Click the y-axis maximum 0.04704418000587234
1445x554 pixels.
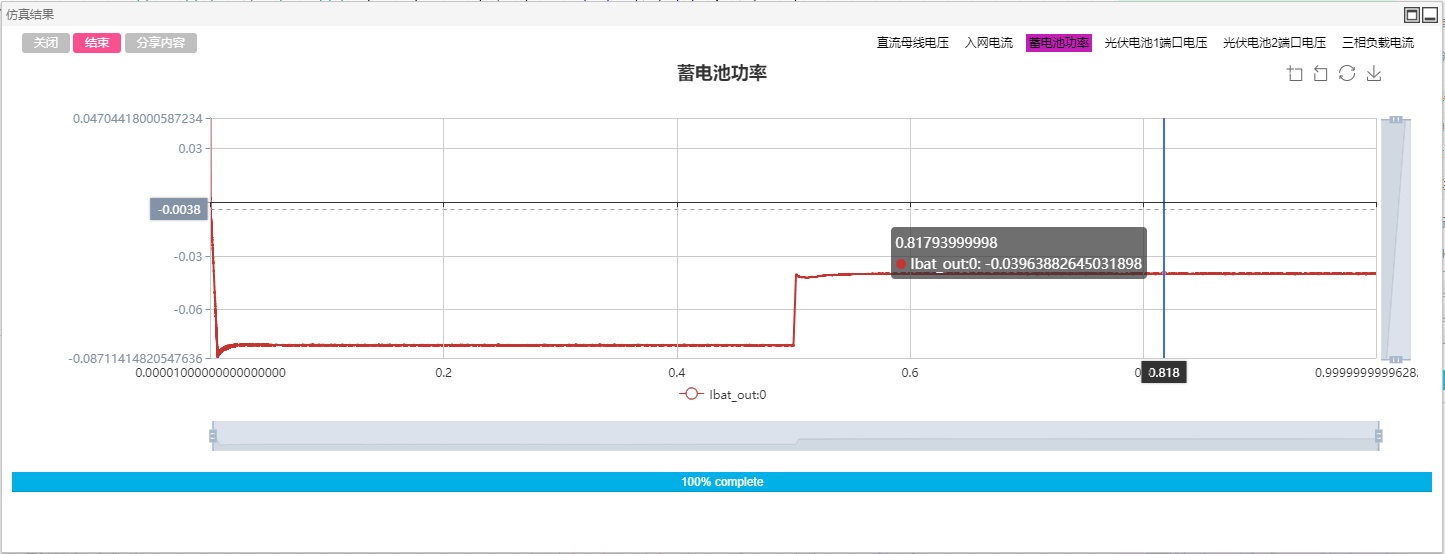pos(138,119)
